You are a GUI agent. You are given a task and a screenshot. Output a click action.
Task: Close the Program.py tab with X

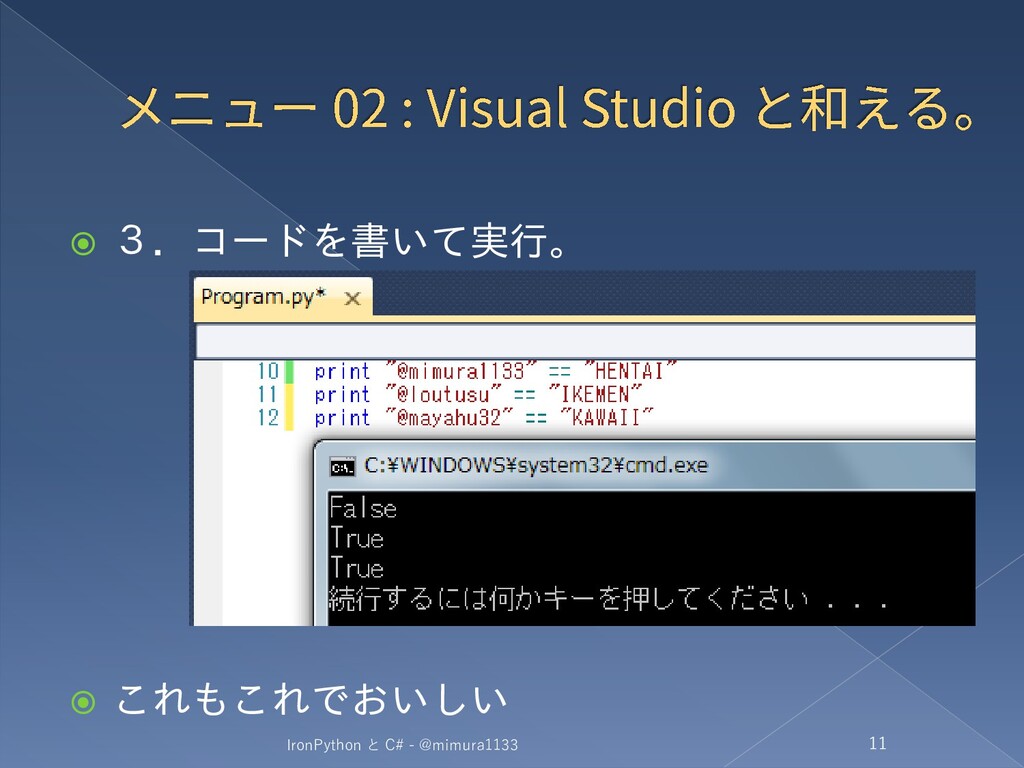(x=353, y=299)
